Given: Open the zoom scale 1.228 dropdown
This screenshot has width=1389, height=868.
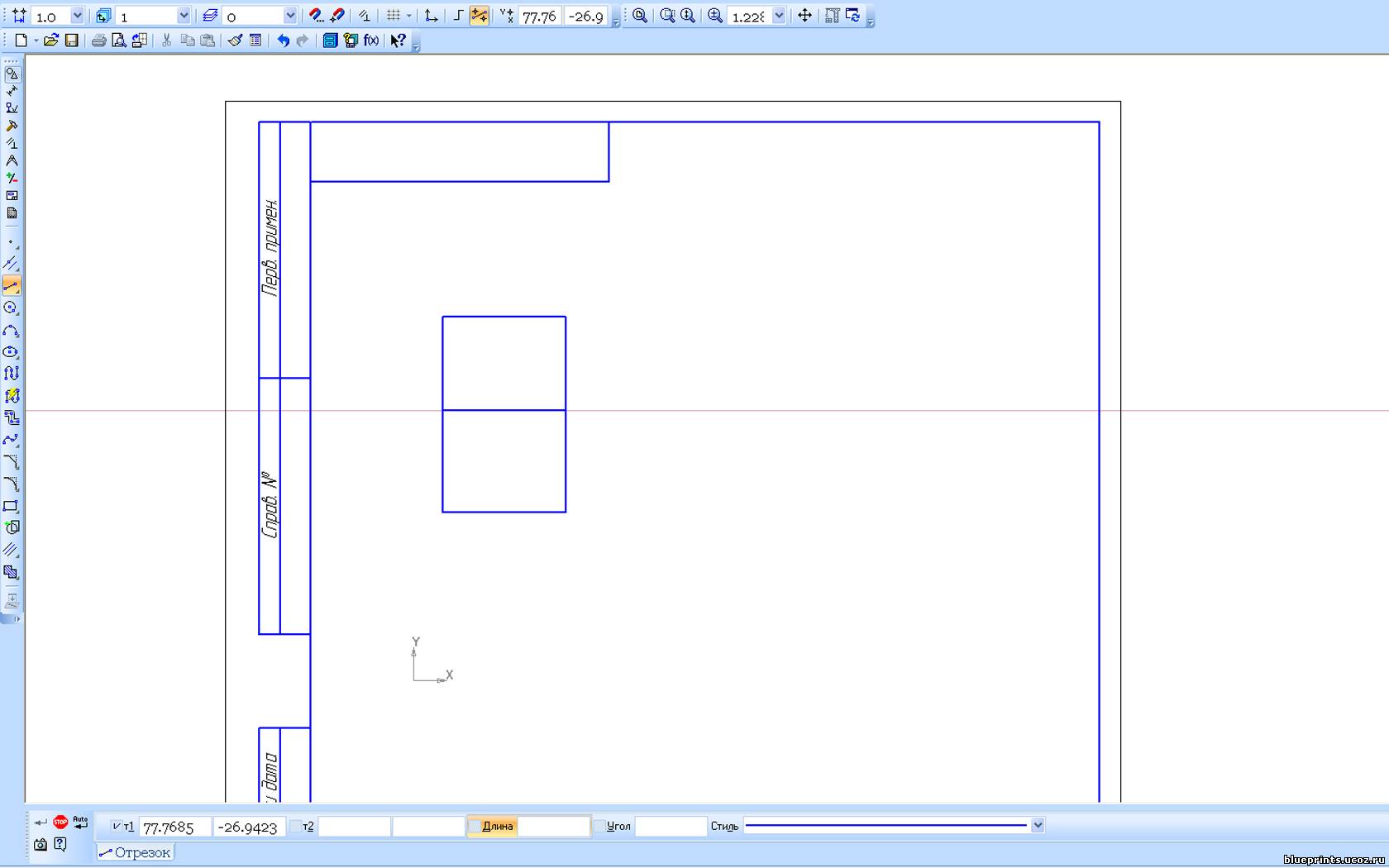Looking at the screenshot, I should tap(779, 16).
